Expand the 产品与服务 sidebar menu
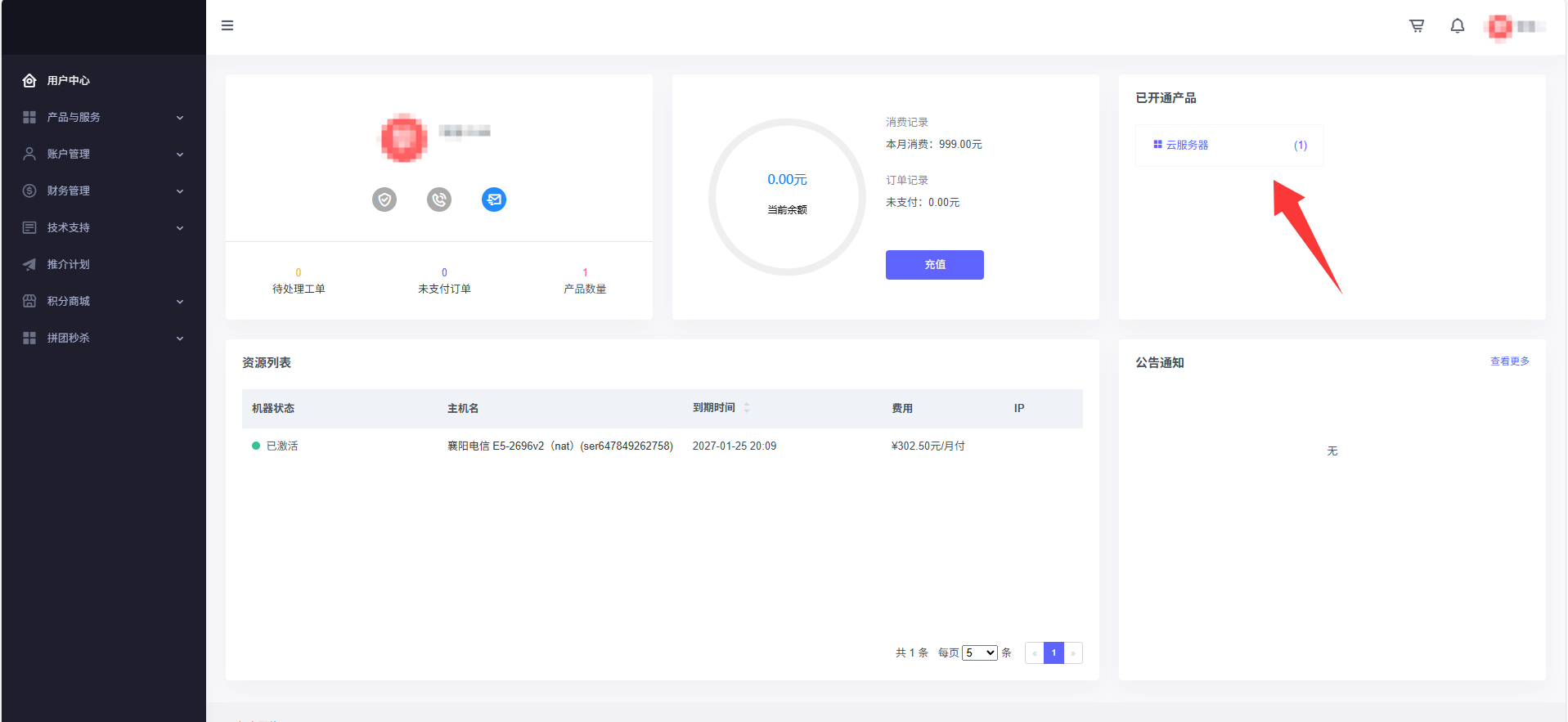 (x=103, y=117)
